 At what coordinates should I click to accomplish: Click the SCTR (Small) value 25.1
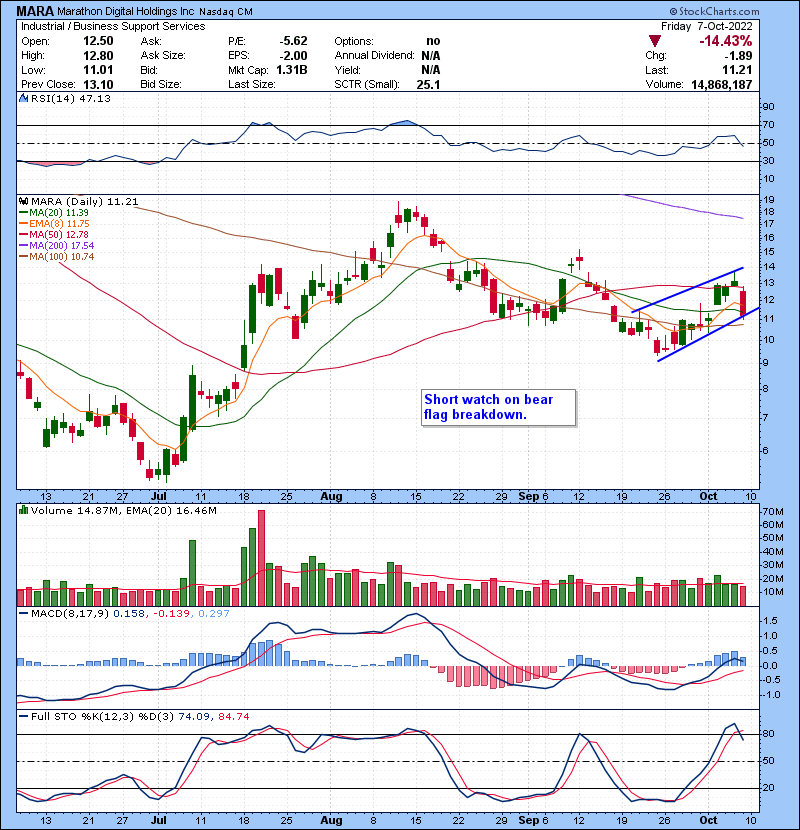click(x=428, y=84)
